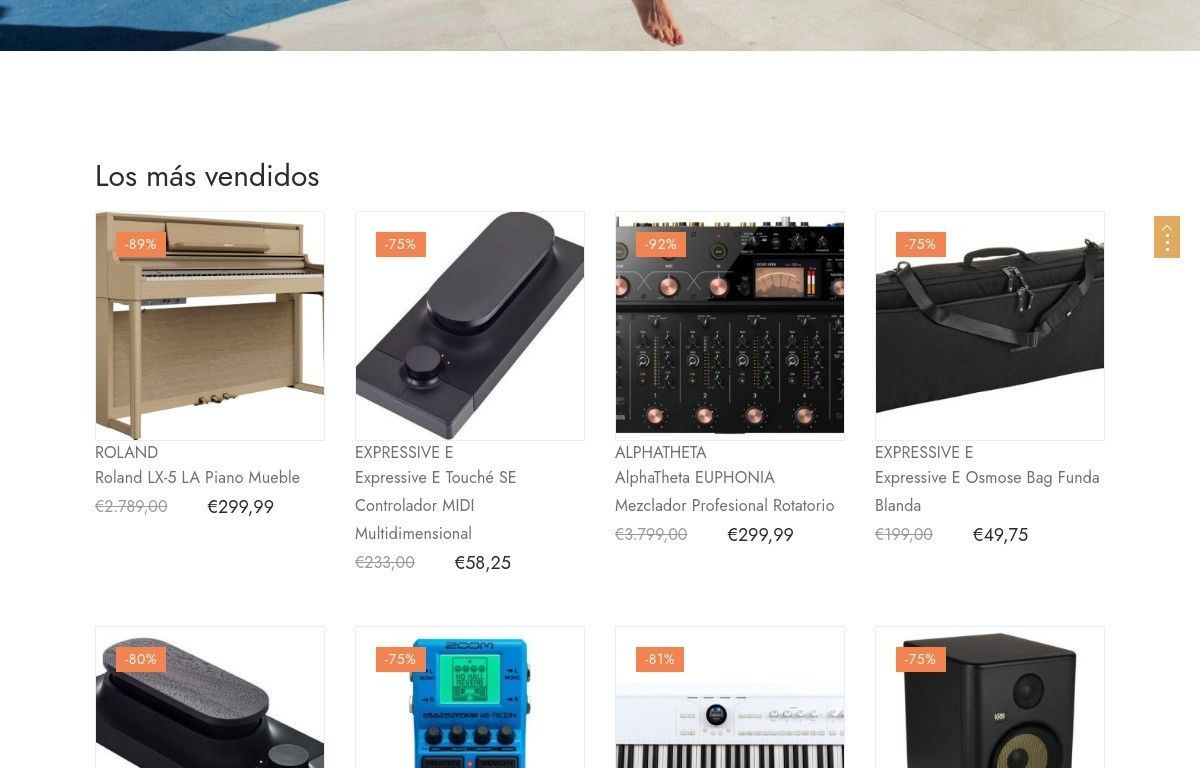1200x768 pixels.
Task: Click the -75% badge on the Osmose bag
Action: (x=921, y=244)
